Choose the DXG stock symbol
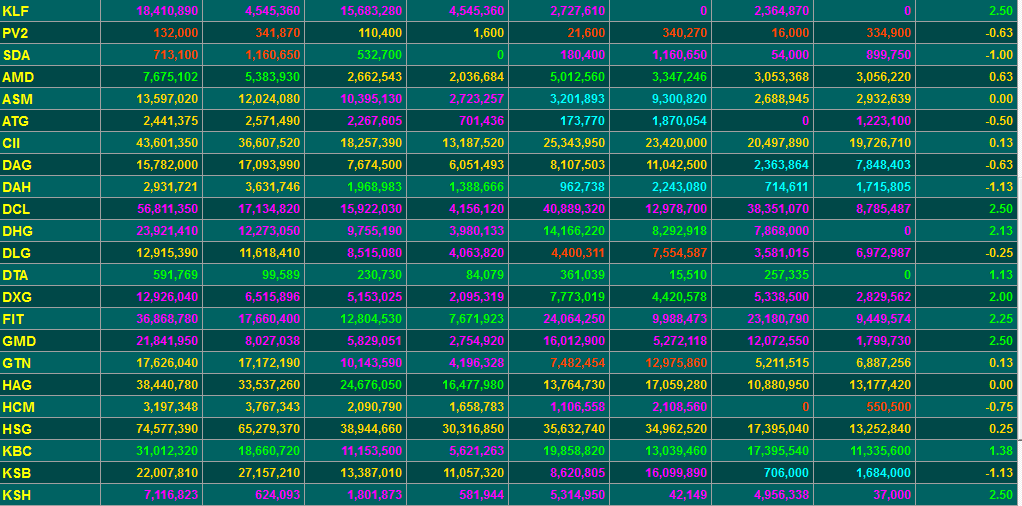This screenshot has width=1022, height=506. click(17, 297)
